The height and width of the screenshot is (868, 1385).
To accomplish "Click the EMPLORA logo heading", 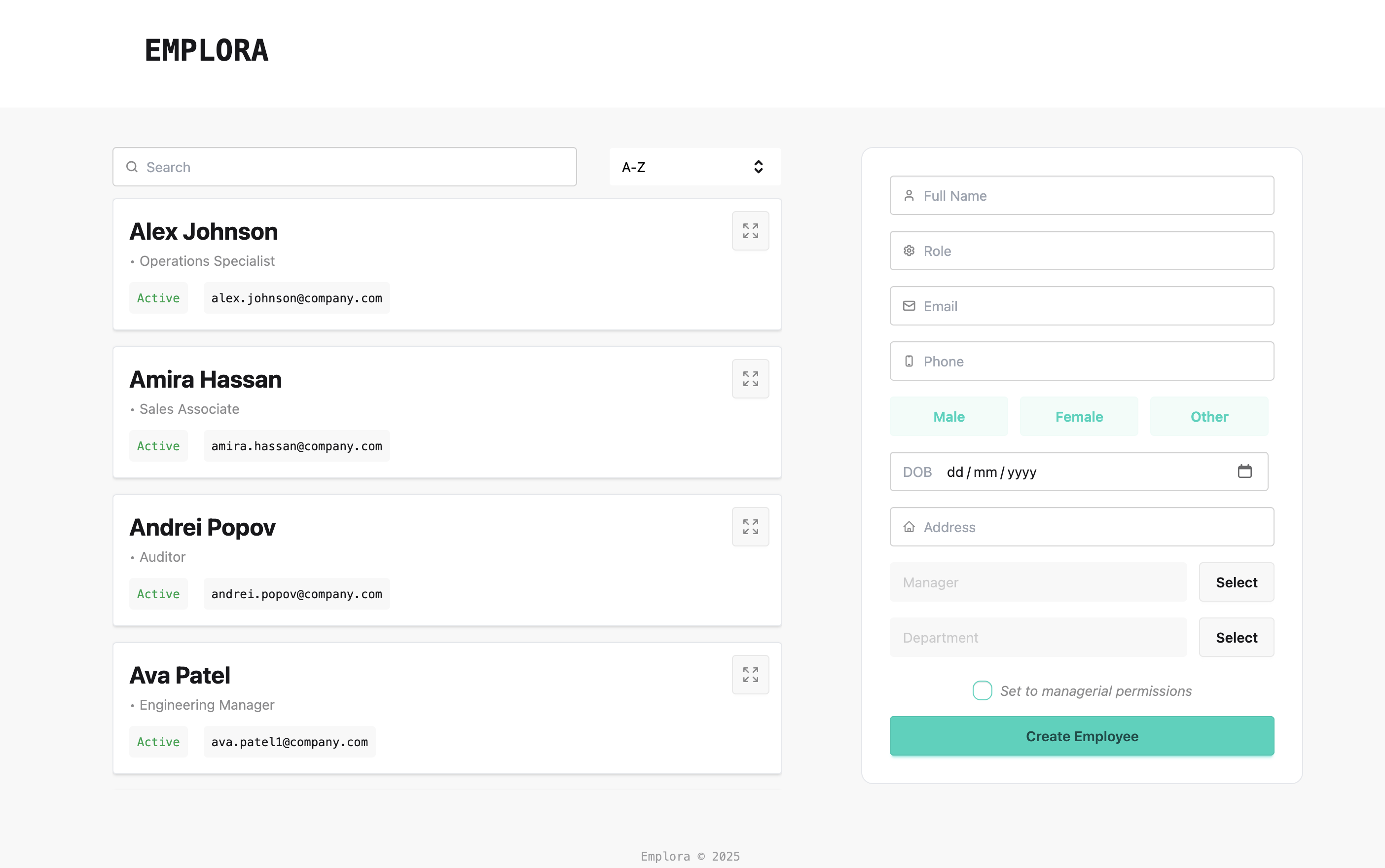I will point(207,50).
